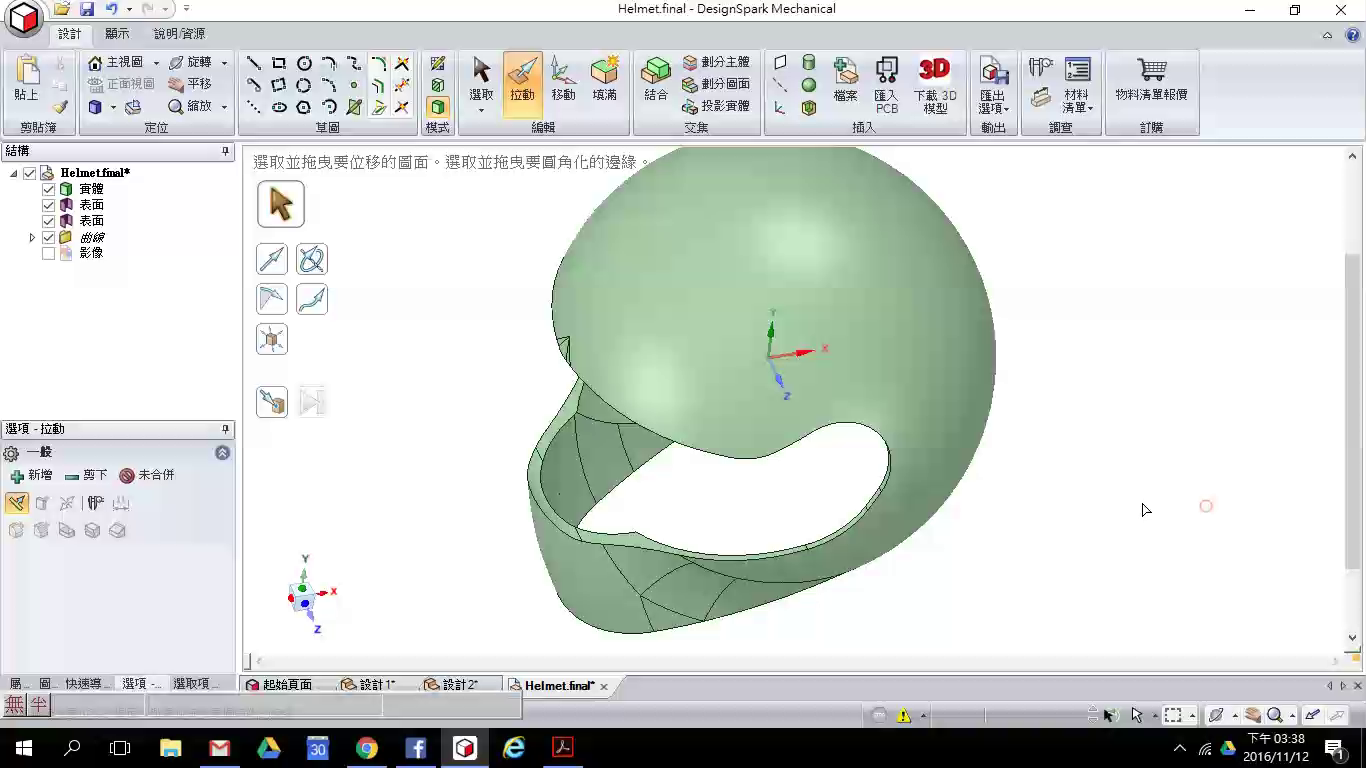This screenshot has width=1366, height=768.
Task: Click the gear icon beside 一般
Action: click(x=11, y=453)
